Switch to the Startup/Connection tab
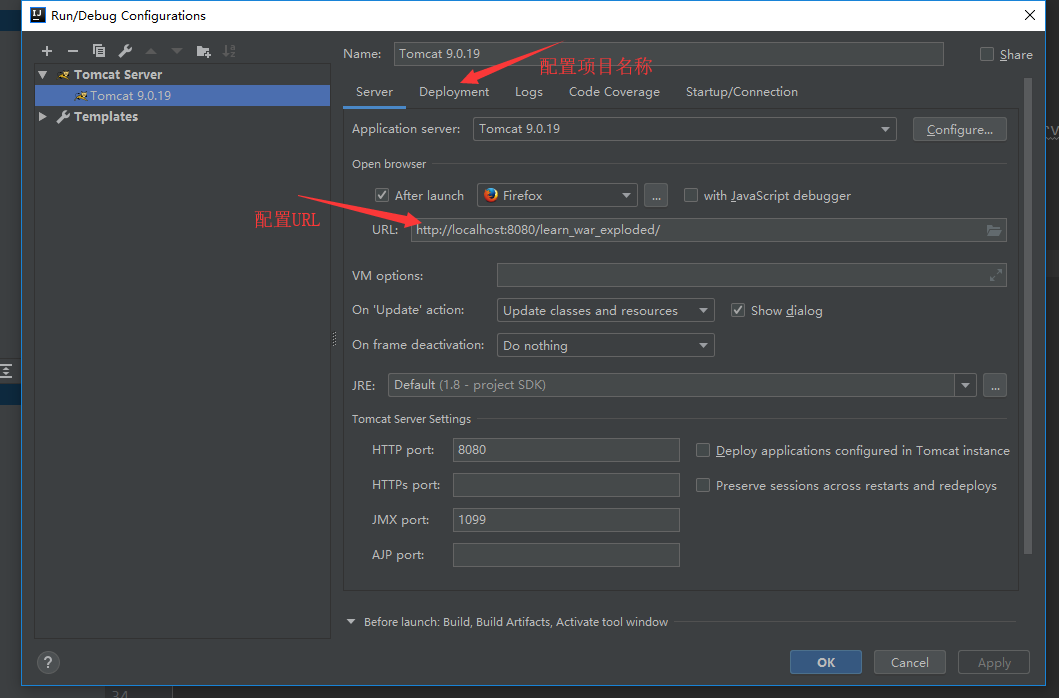Viewport: 1059px width, 698px height. click(x=742, y=92)
